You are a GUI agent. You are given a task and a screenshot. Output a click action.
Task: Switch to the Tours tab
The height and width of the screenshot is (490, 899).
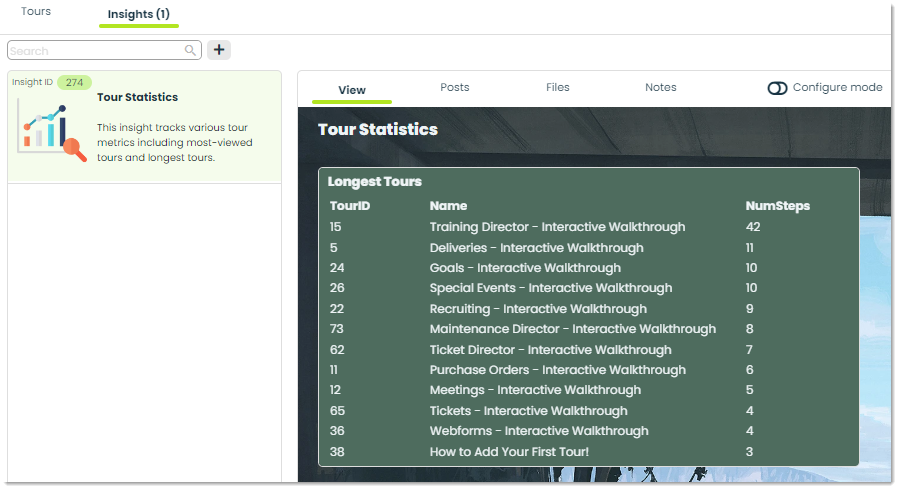tap(36, 11)
